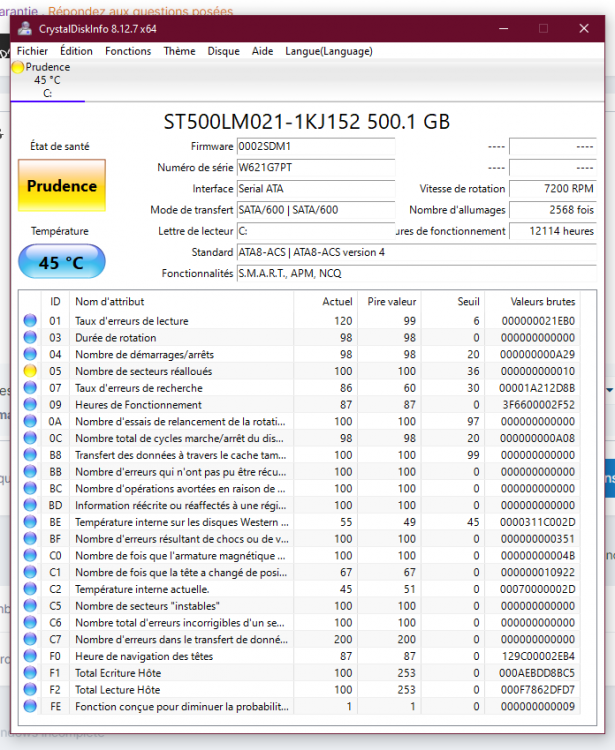Open the Thème menu
The image size is (615, 750).
tap(179, 50)
